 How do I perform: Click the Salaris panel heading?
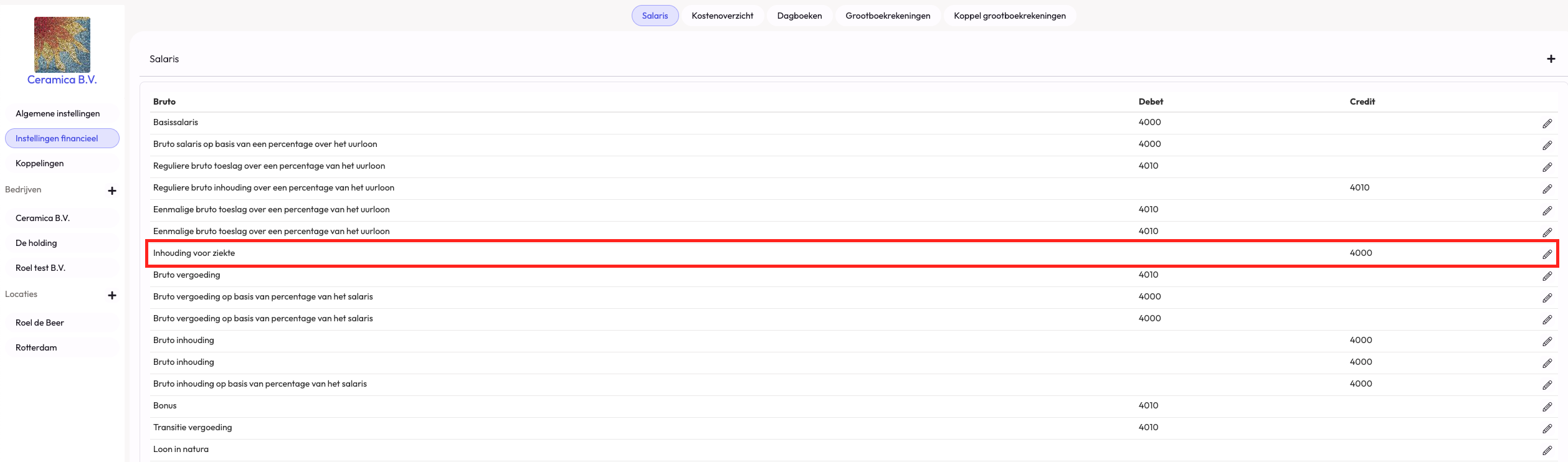click(x=164, y=59)
